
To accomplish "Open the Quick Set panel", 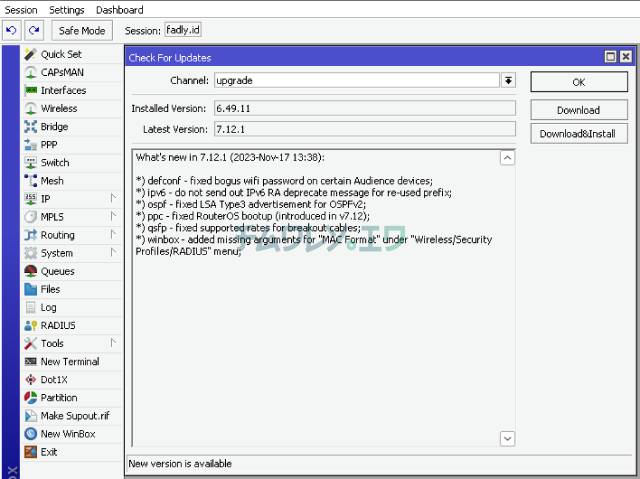I will (60, 54).
